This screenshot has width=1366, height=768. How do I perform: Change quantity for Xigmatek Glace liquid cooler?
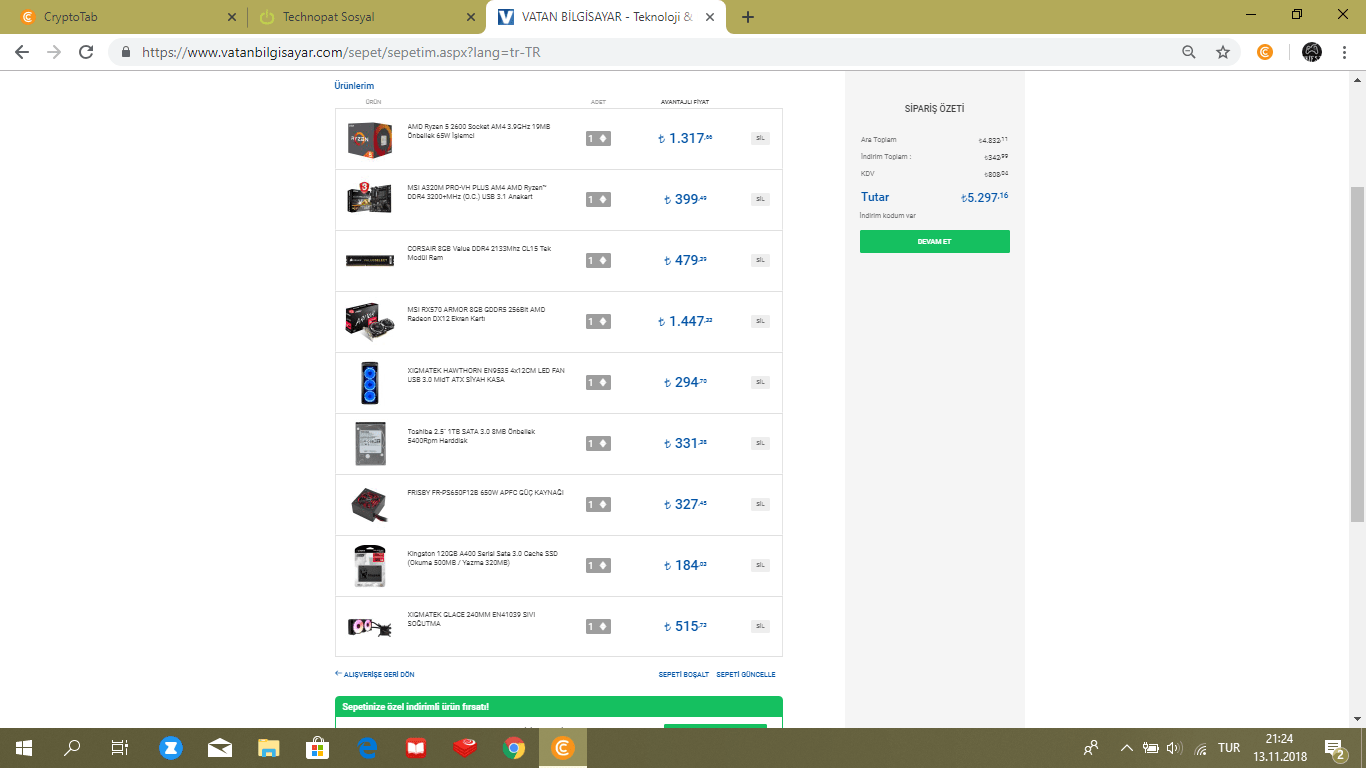[598, 626]
